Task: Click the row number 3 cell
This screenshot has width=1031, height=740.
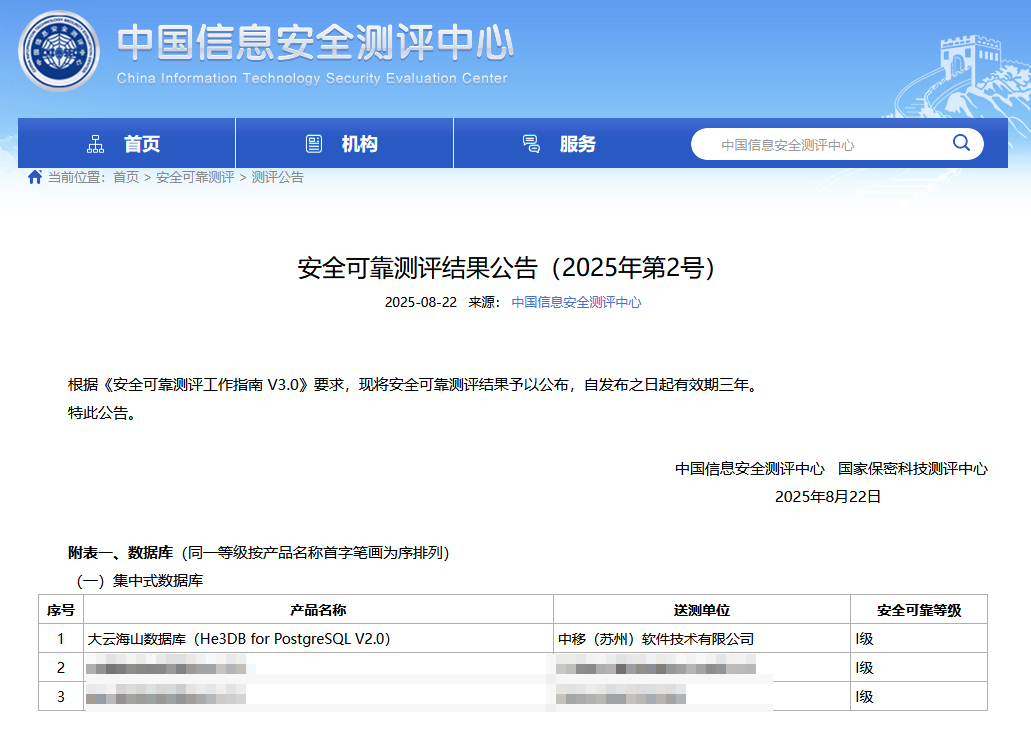Action: coord(60,697)
